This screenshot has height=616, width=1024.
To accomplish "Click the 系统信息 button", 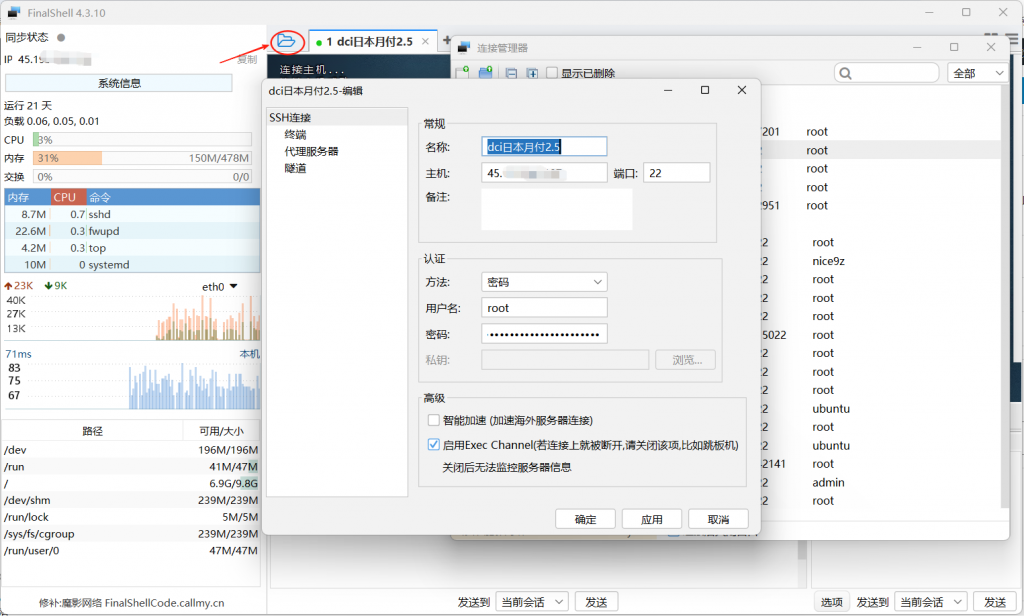I will [131, 83].
